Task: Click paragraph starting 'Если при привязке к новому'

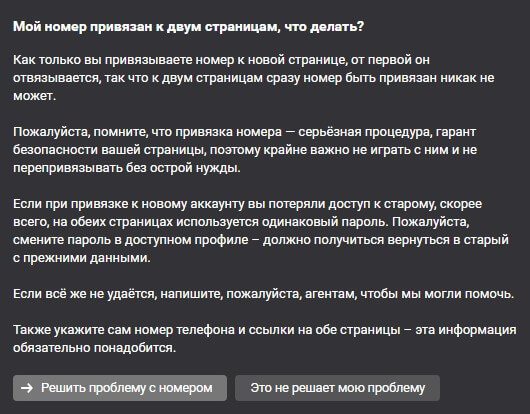Action: [x=261, y=231]
